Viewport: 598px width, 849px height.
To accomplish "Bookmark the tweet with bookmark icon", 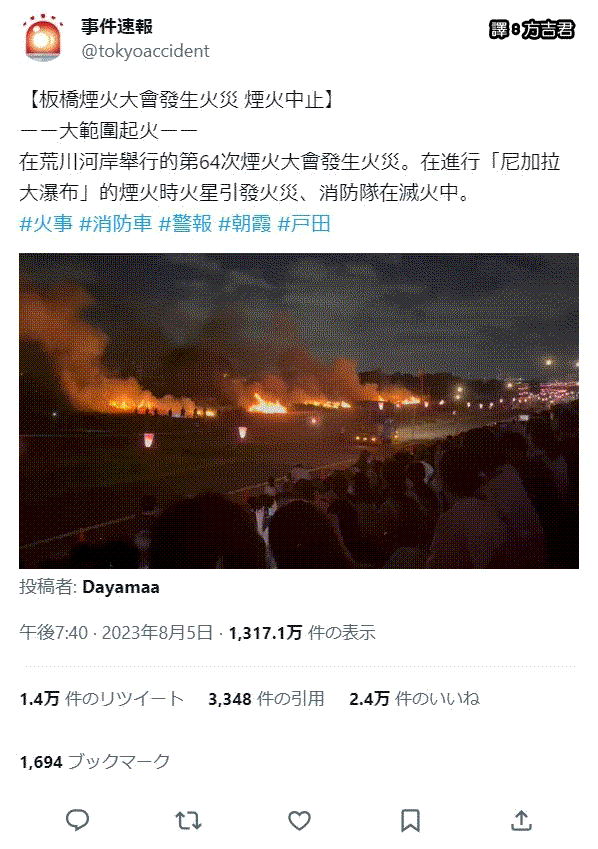I will [410, 821].
